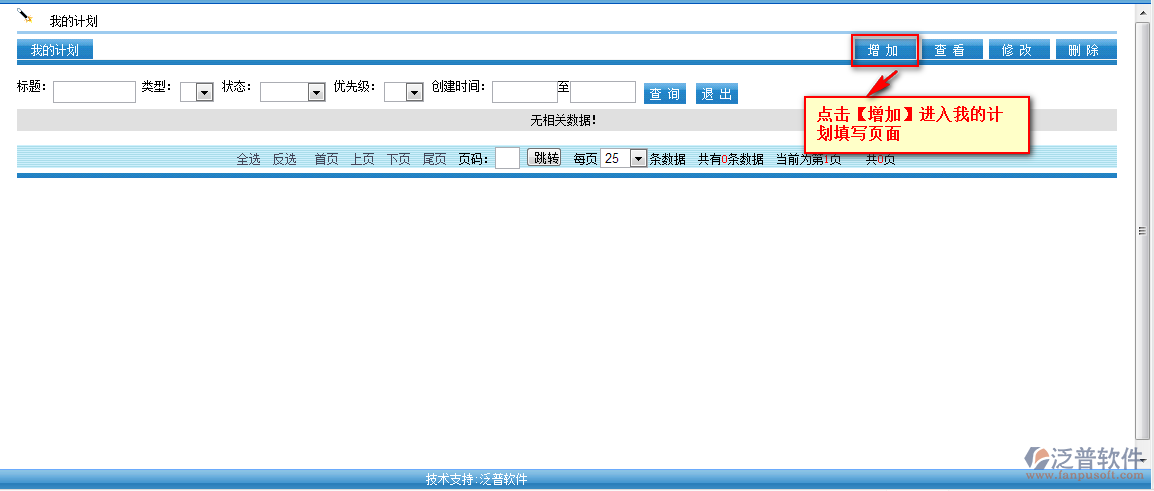Click the 跳转 jump button

544,158
